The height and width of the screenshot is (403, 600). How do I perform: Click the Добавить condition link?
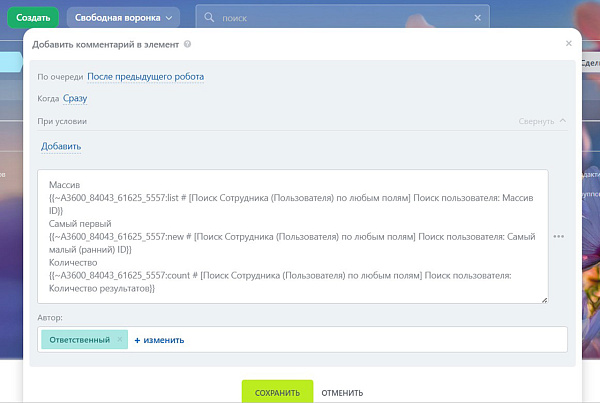61,146
